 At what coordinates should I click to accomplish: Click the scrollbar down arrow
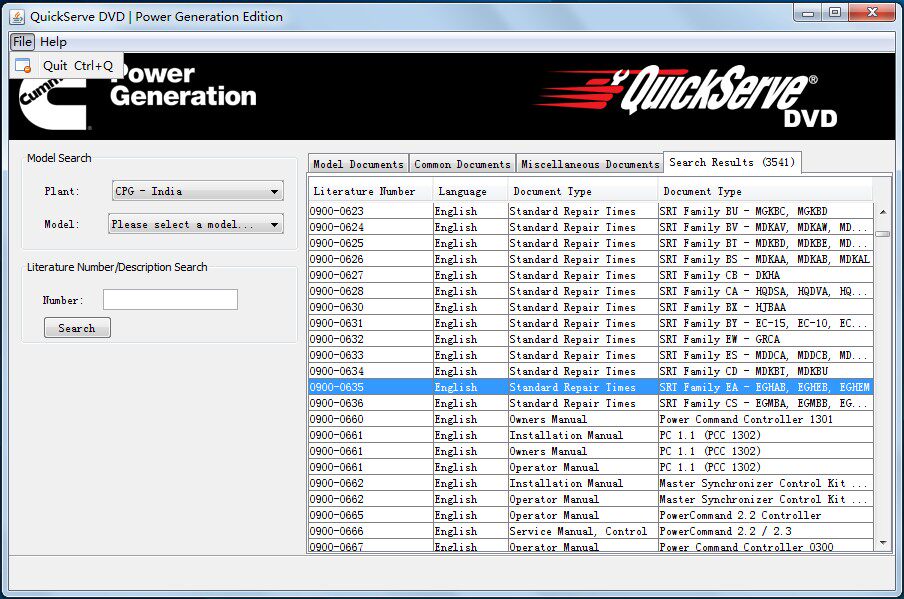[881, 543]
